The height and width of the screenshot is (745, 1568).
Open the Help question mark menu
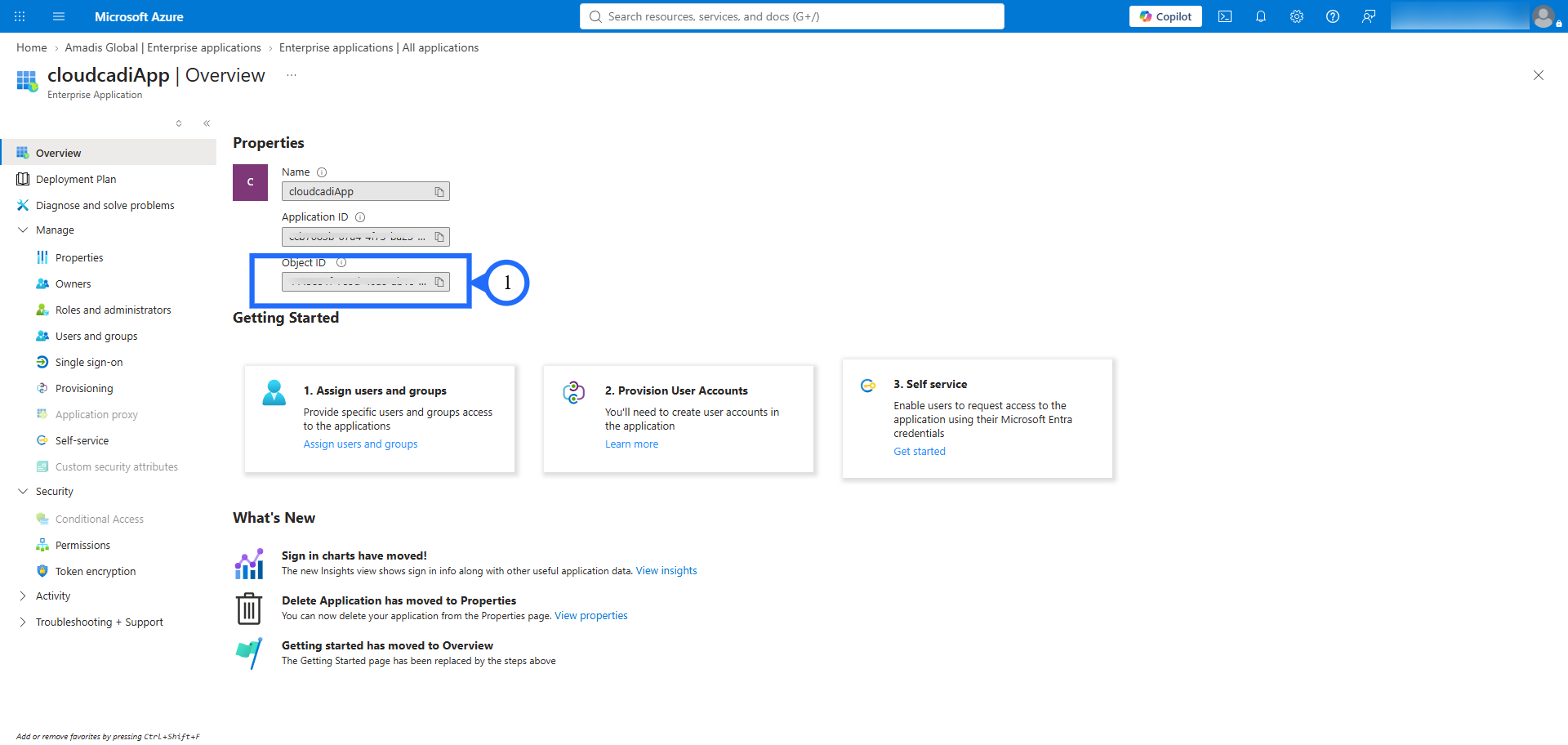[1333, 16]
